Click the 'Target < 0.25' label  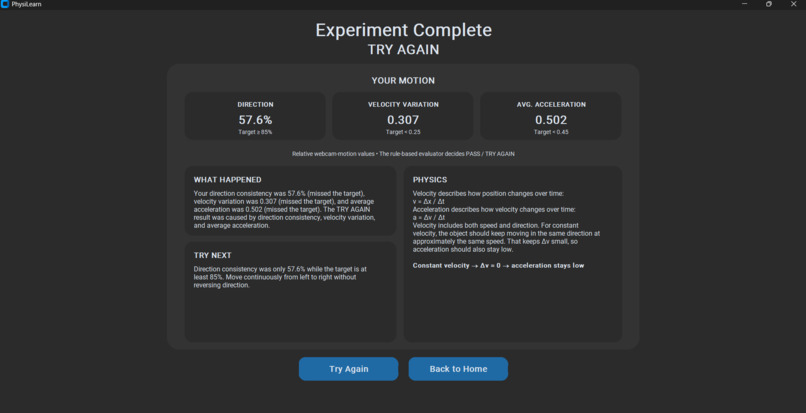click(403, 132)
